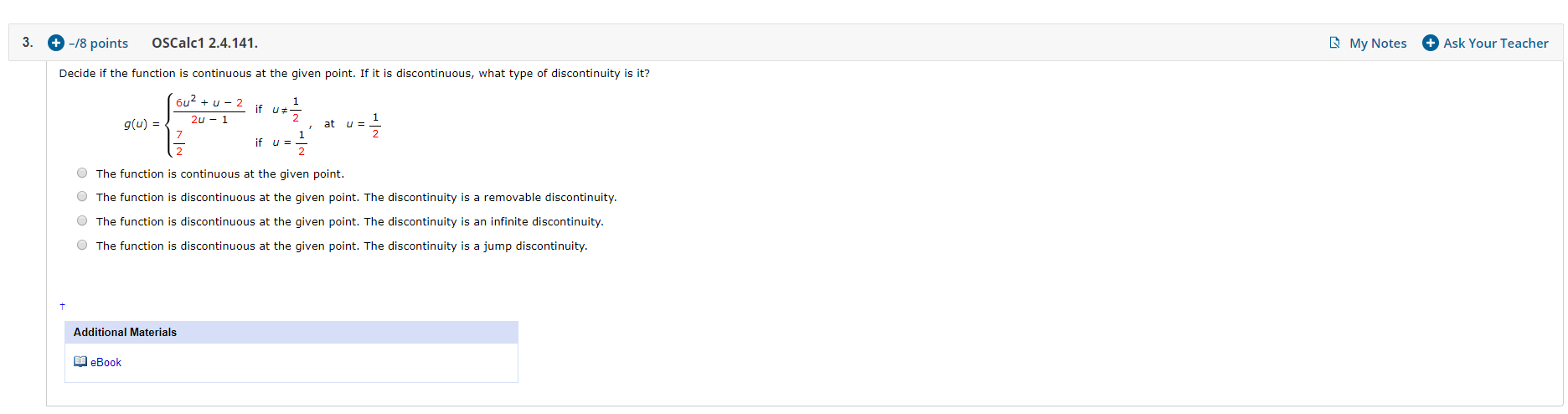The width and height of the screenshot is (1568, 414).
Task: Click the OSCalc1 2.4.141 question title
Action: click(205, 43)
